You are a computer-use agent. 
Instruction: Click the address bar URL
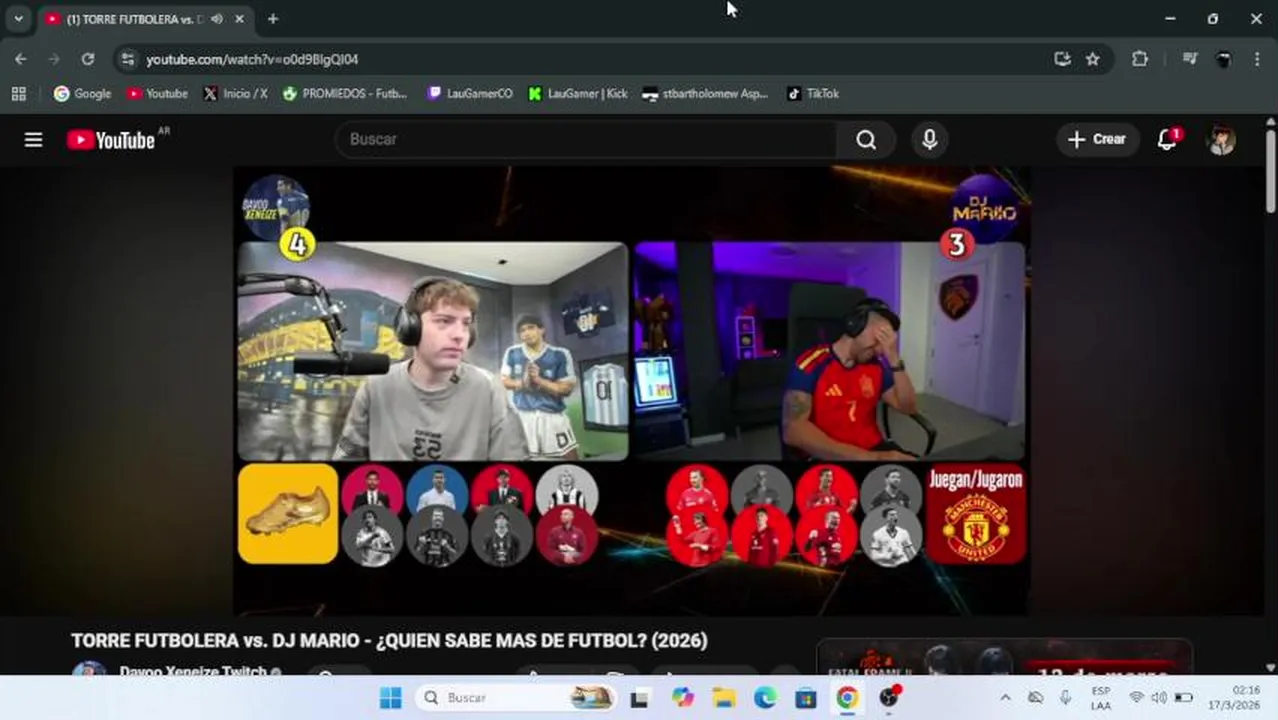[252, 60]
